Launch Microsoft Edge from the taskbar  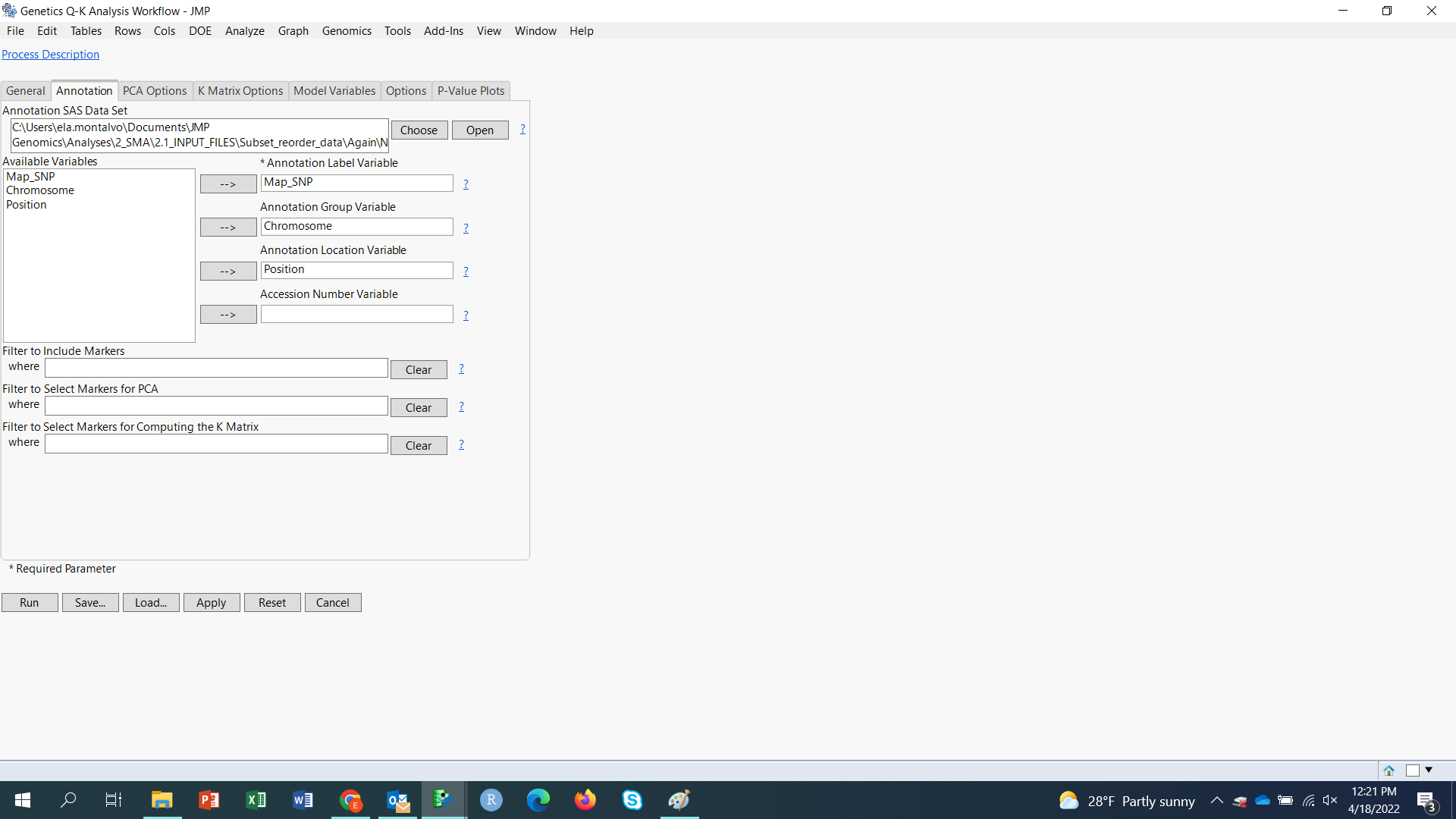pyautogui.click(x=538, y=800)
